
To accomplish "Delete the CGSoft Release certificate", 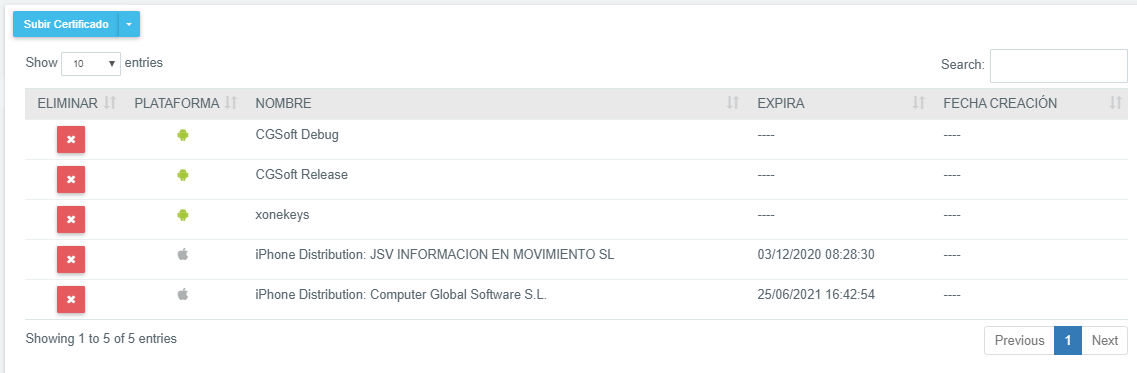I will (x=71, y=179).
